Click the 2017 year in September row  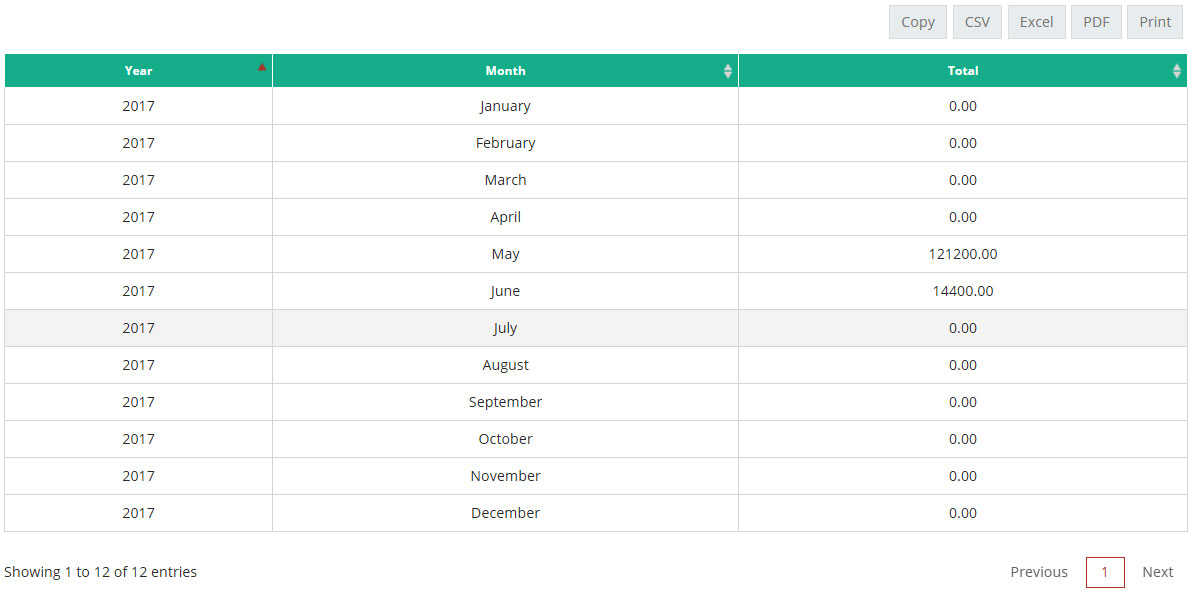coord(138,402)
